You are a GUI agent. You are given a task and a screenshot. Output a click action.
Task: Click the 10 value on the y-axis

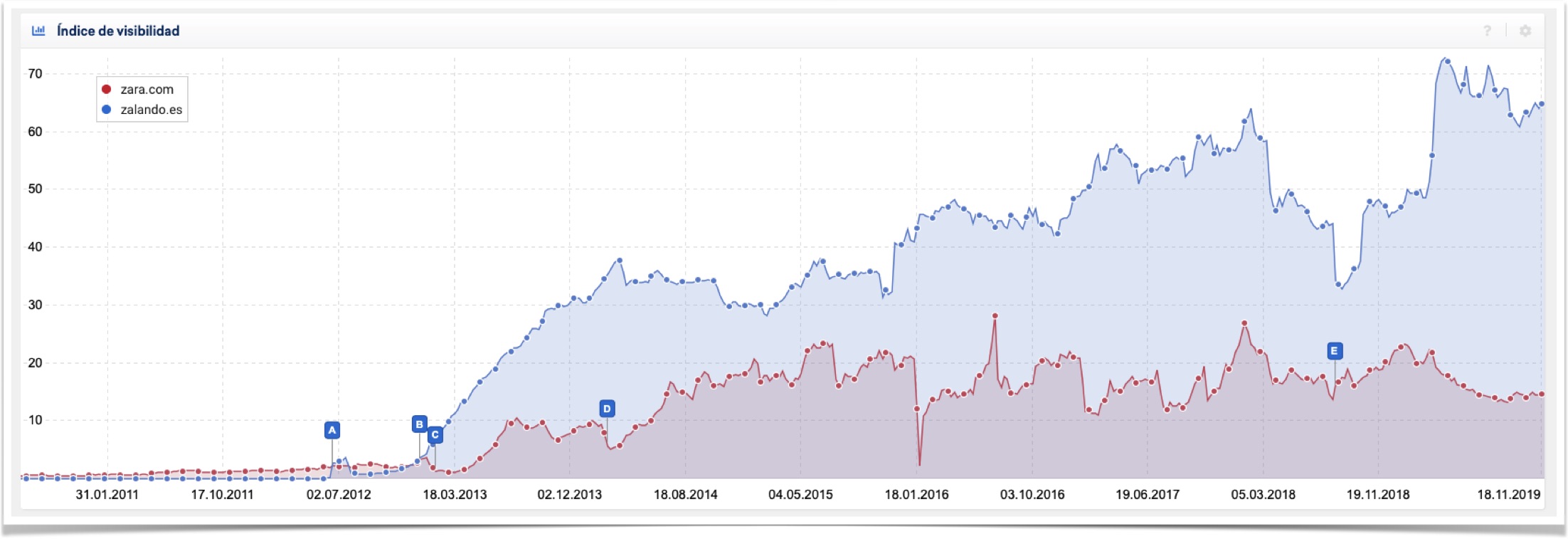35,419
